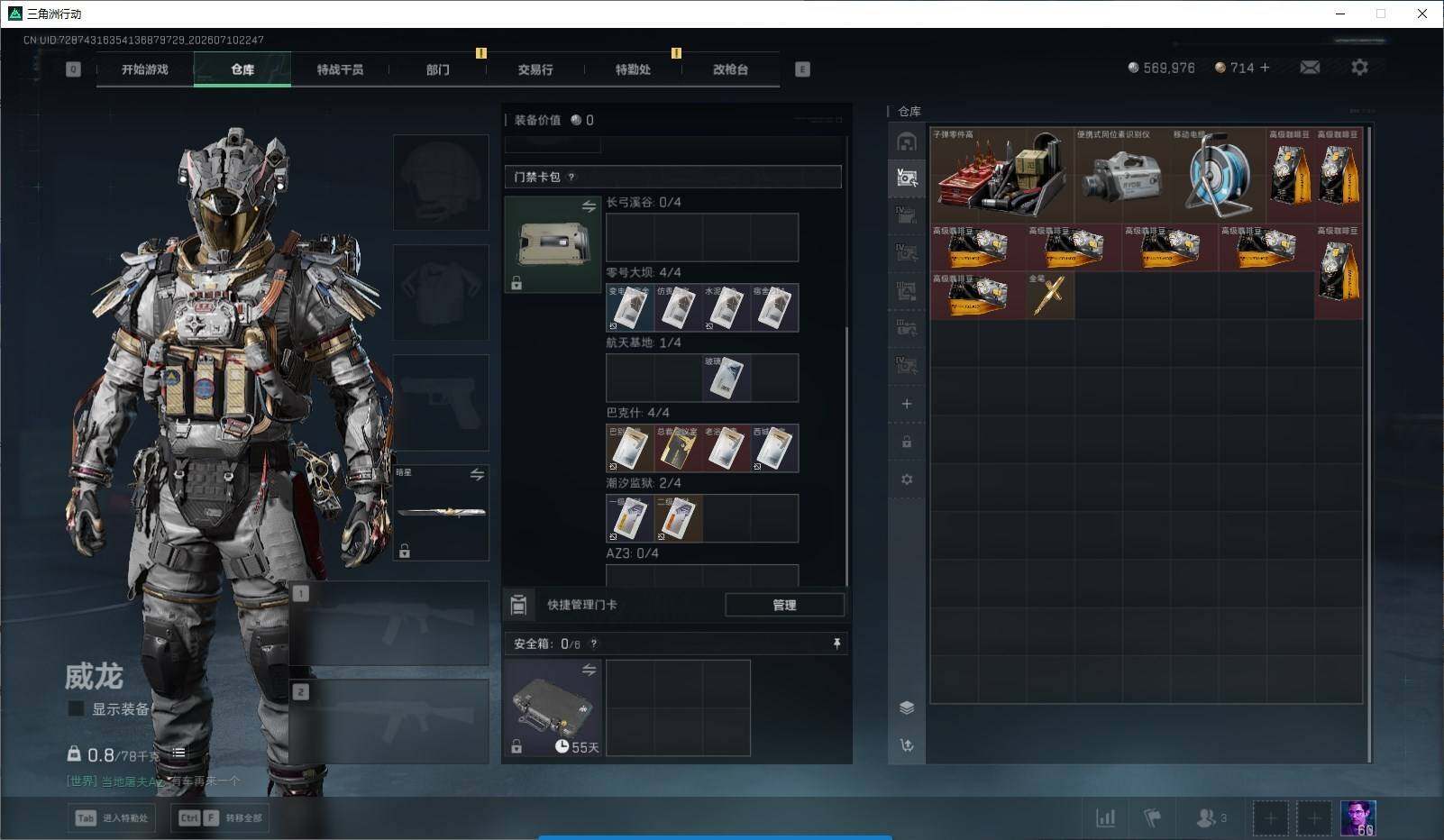Open the player avatar profile
1444x840 pixels.
point(1357,817)
